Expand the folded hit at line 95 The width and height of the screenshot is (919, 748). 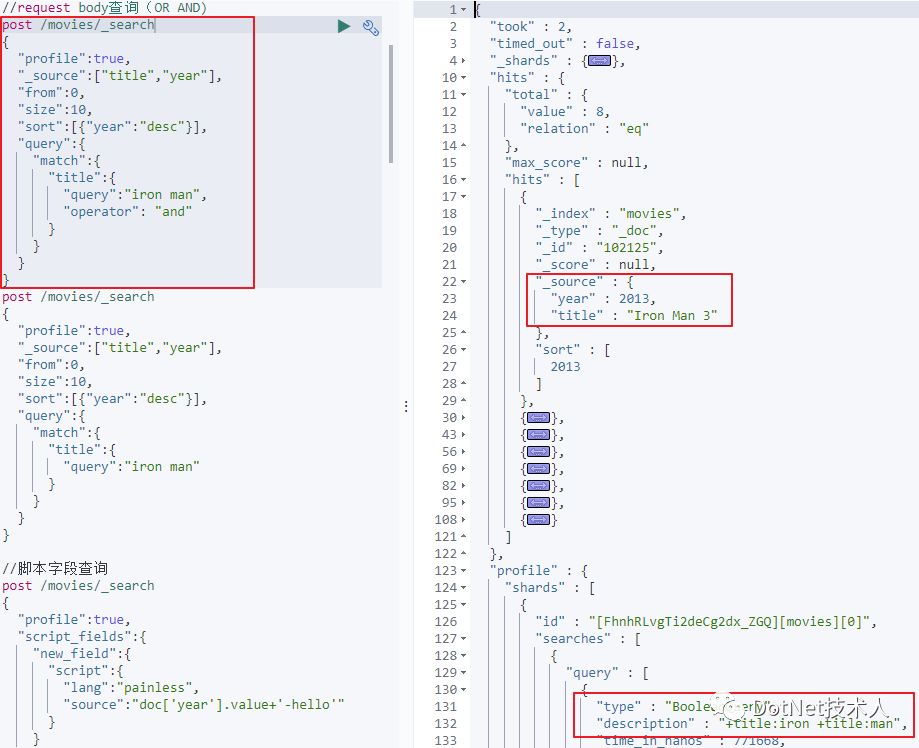point(463,502)
